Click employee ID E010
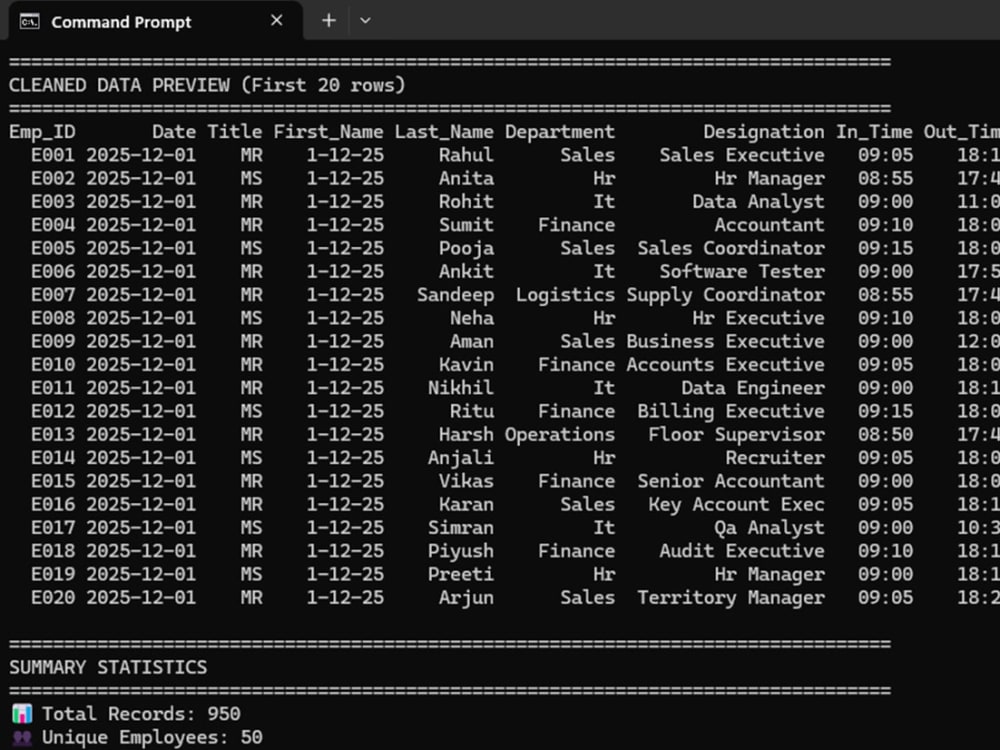Image resolution: width=1000 pixels, height=750 pixels. point(53,365)
